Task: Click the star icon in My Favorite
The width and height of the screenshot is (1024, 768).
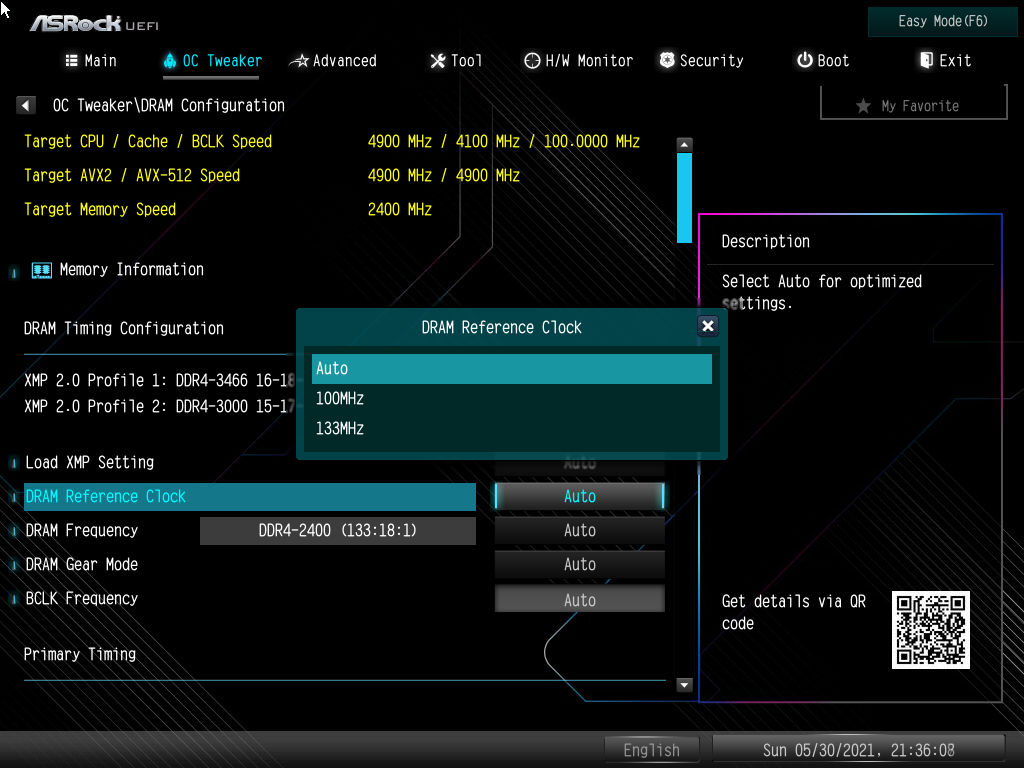Action: pos(863,106)
